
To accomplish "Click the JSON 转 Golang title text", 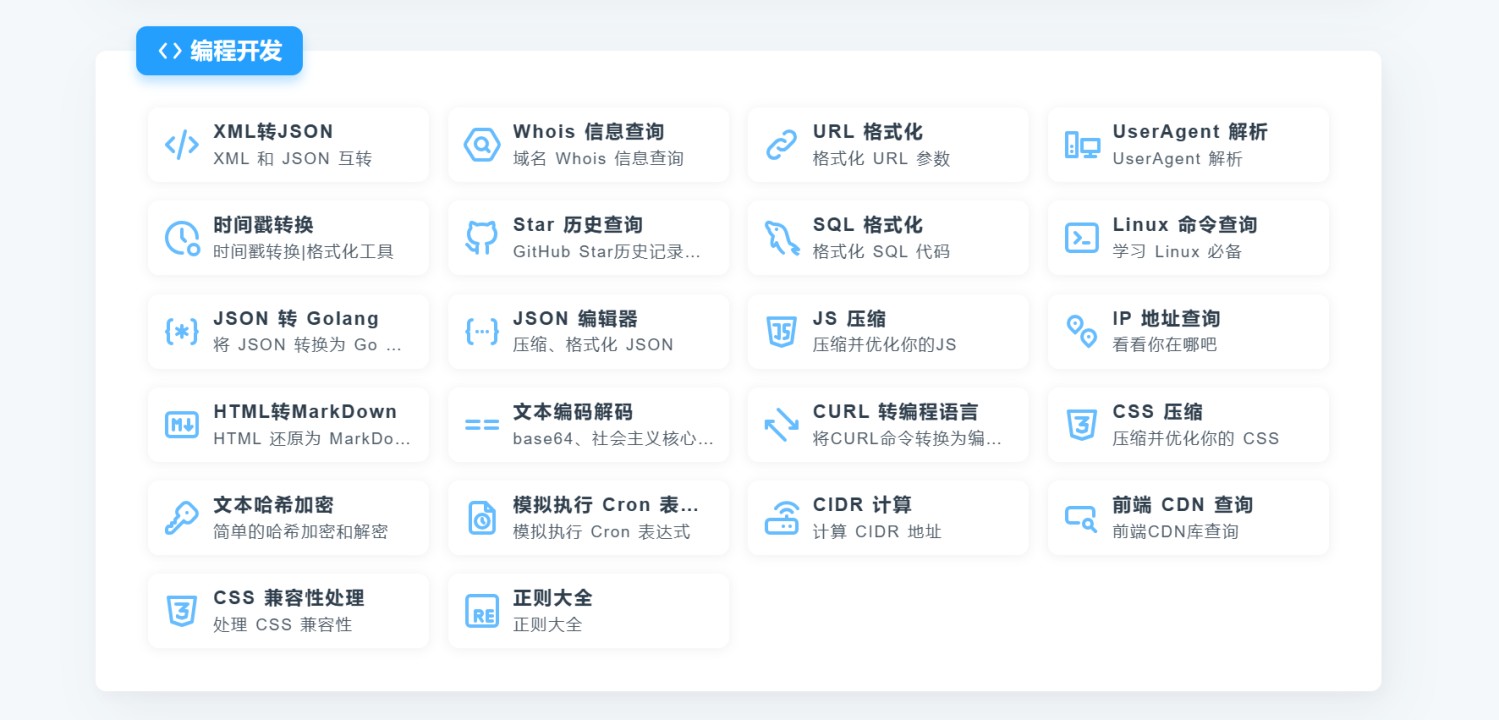I will pyautogui.click(x=296, y=319).
